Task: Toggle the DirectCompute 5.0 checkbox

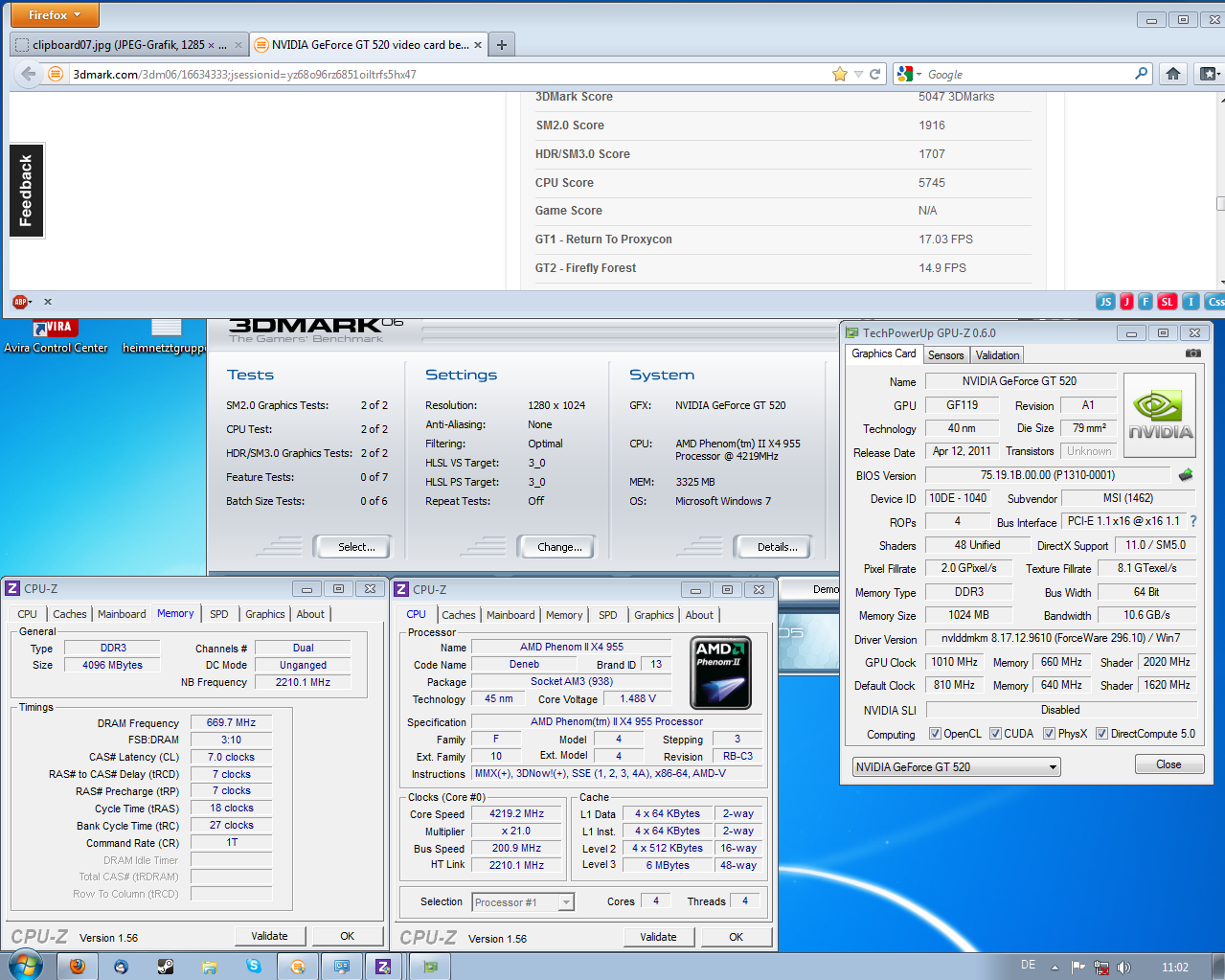Action: pyautogui.click(x=1101, y=734)
